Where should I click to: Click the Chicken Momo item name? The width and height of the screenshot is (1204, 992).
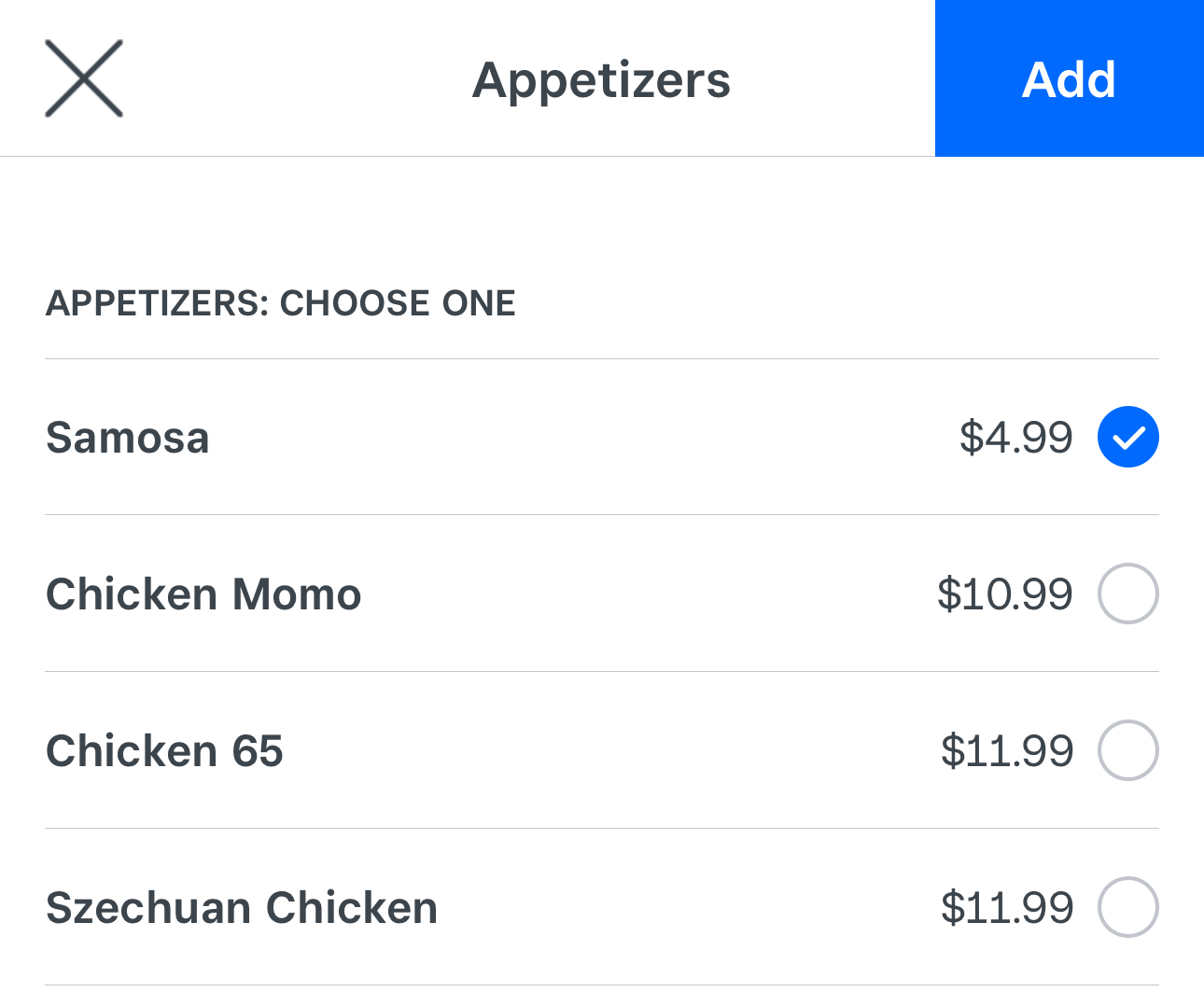pyautogui.click(x=203, y=594)
